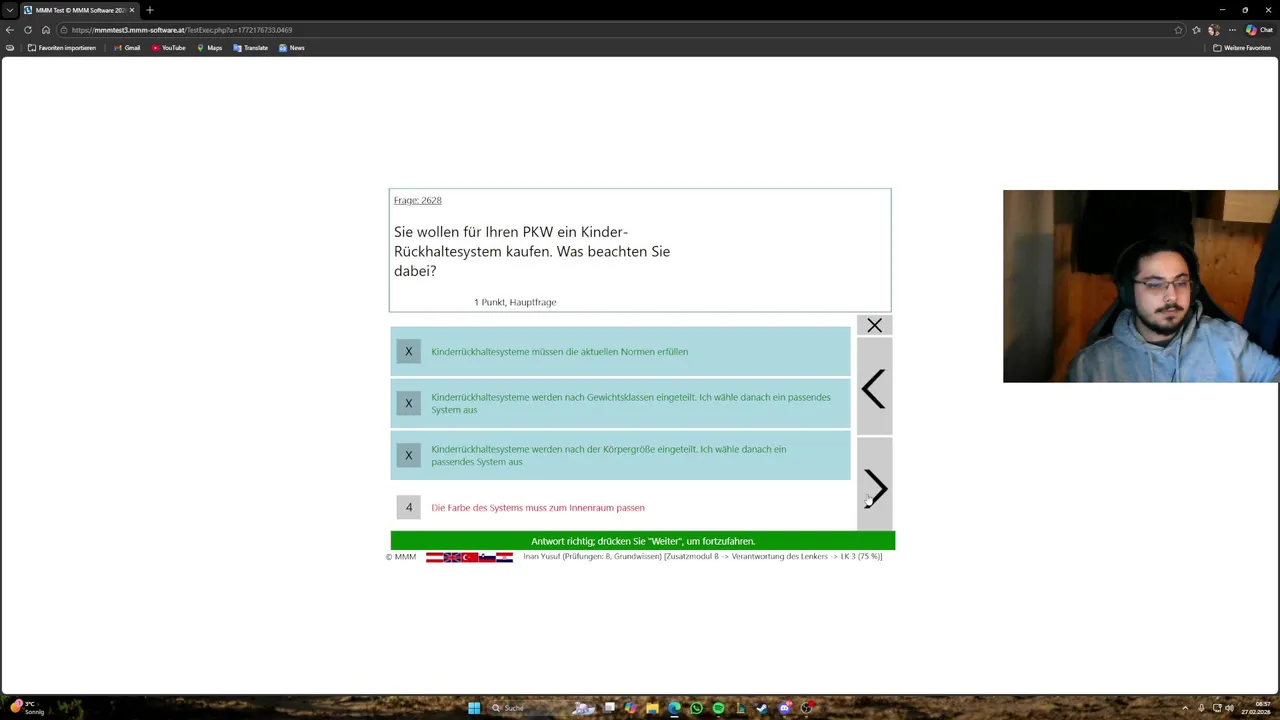Show hidden system tray icons

click(1185, 708)
